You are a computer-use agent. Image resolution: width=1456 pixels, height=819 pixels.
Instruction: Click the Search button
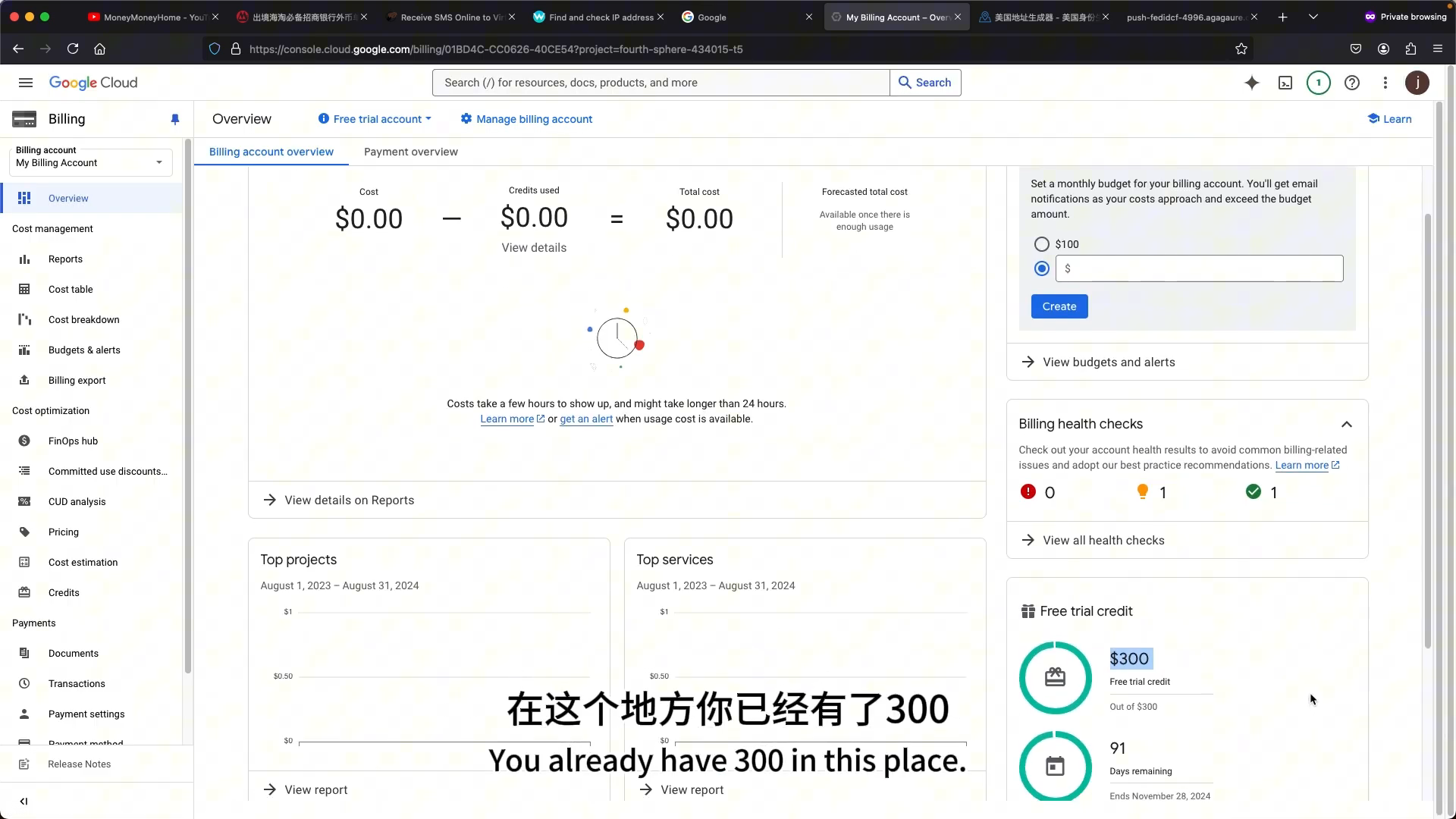click(x=925, y=83)
